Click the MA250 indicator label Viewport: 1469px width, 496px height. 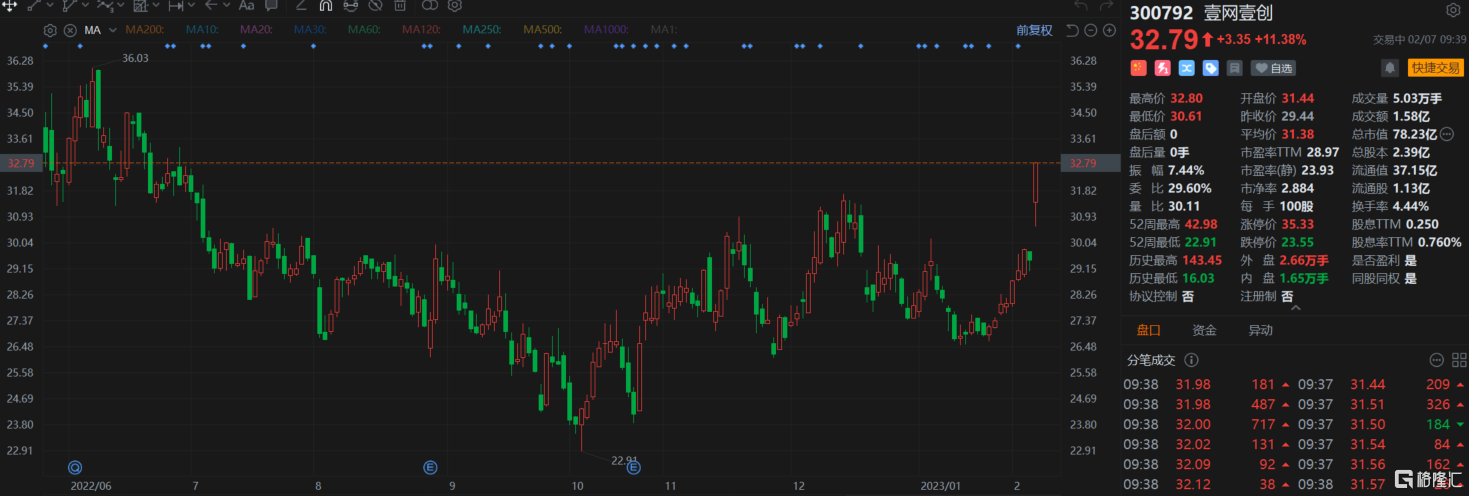pyautogui.click(x=482, y=30)
